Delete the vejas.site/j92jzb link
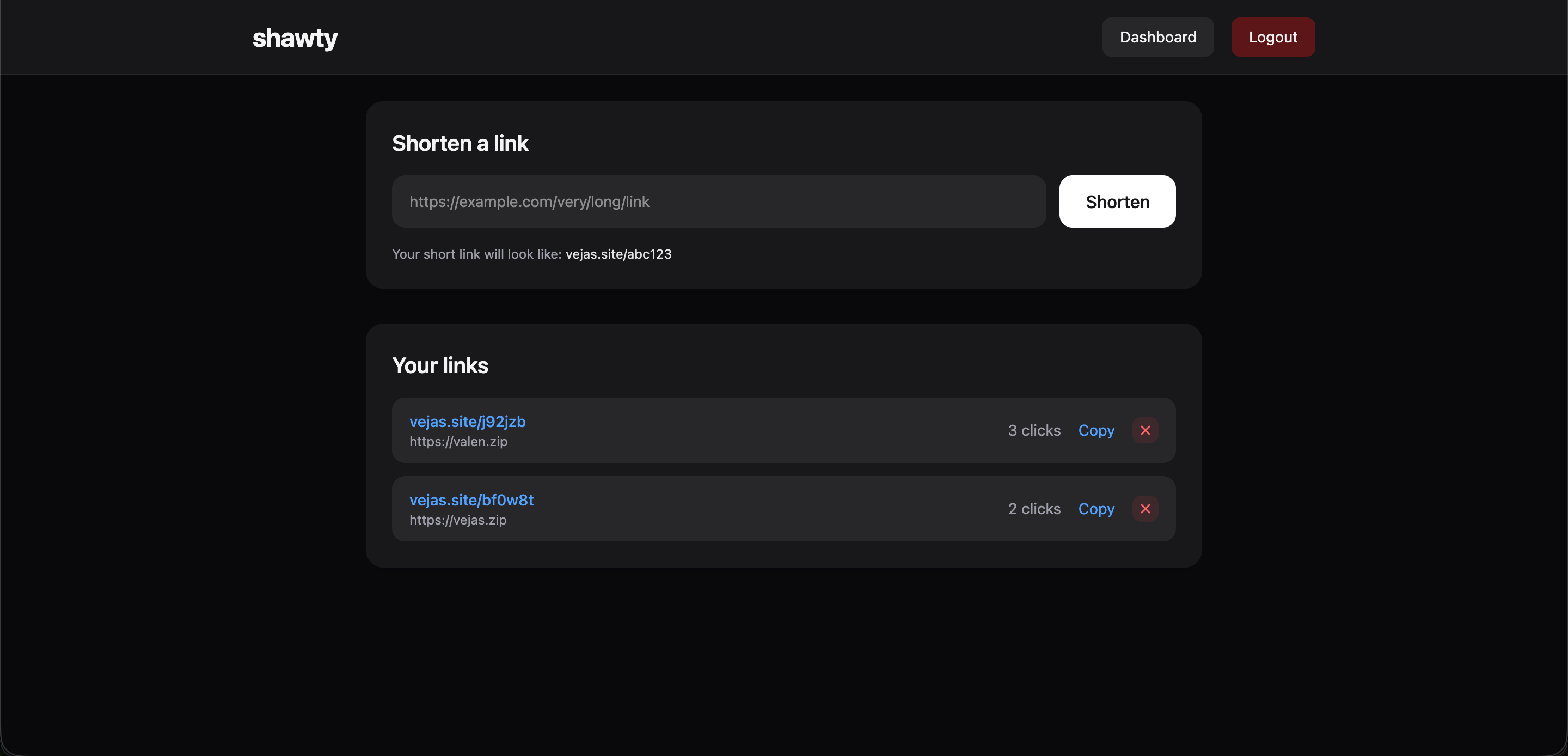Viewport: 1568px width, 756px height. click(x=1145, y=430)
